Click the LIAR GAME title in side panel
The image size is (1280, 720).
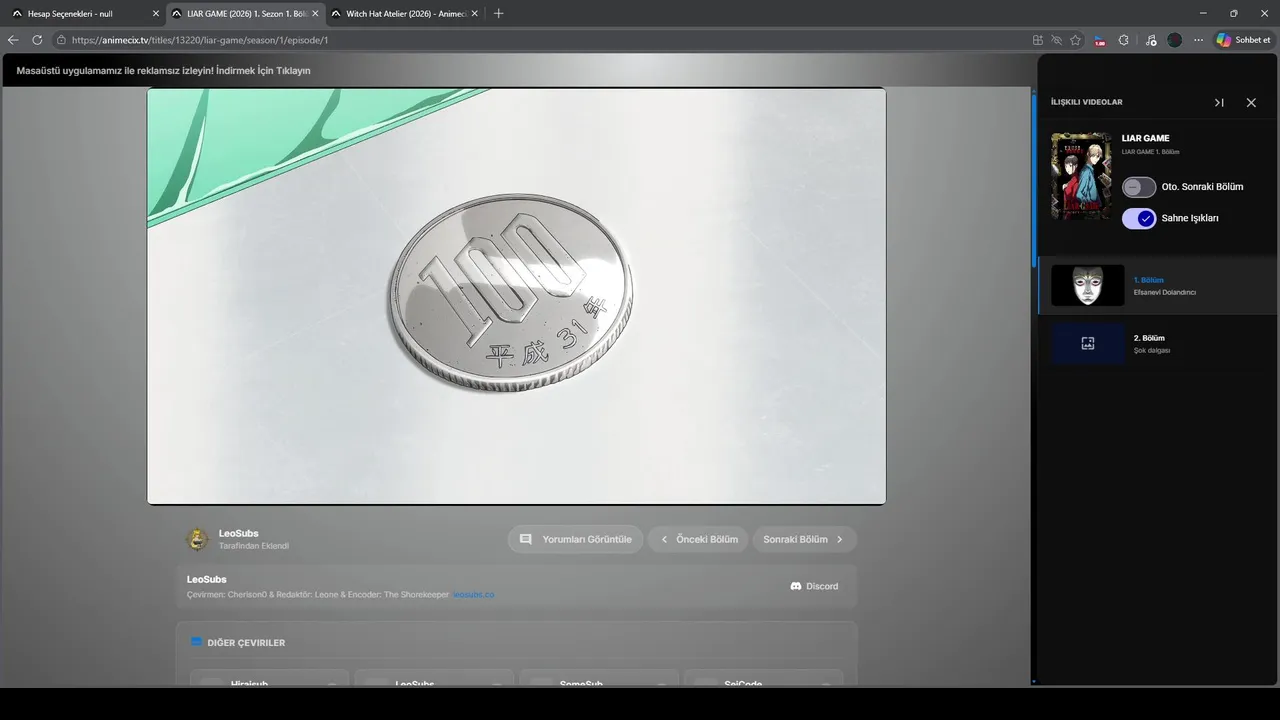pyautogui.click(x=1145, y=138)
